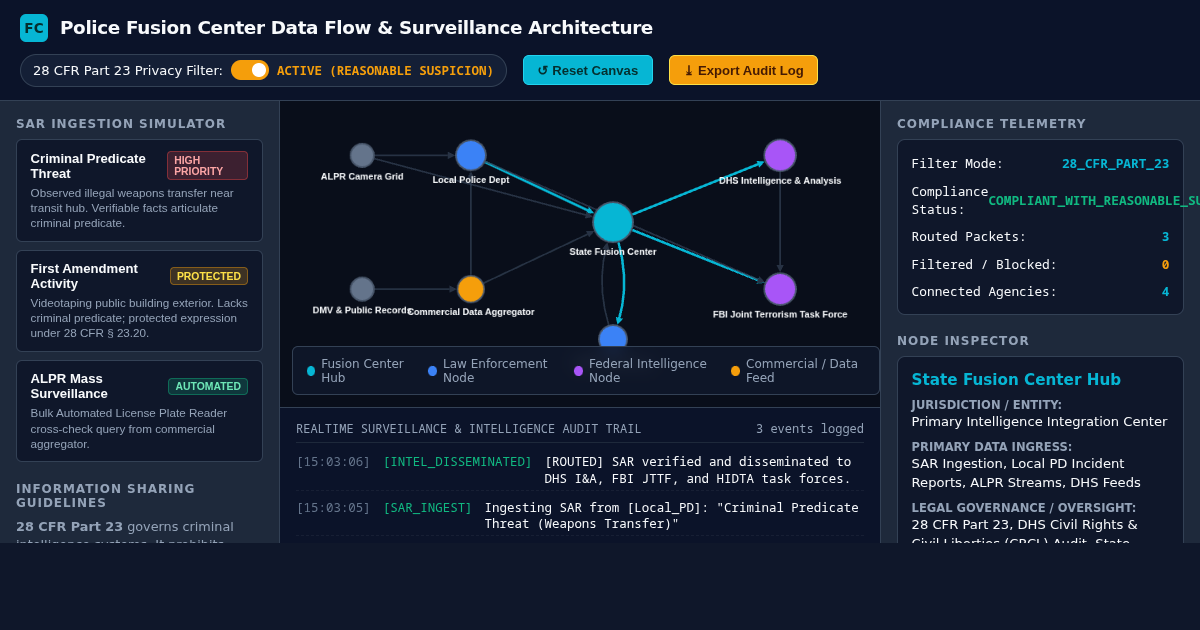Click the '3 events logged' counter
Screen dimensions: 1200x630
click(810, 429)
